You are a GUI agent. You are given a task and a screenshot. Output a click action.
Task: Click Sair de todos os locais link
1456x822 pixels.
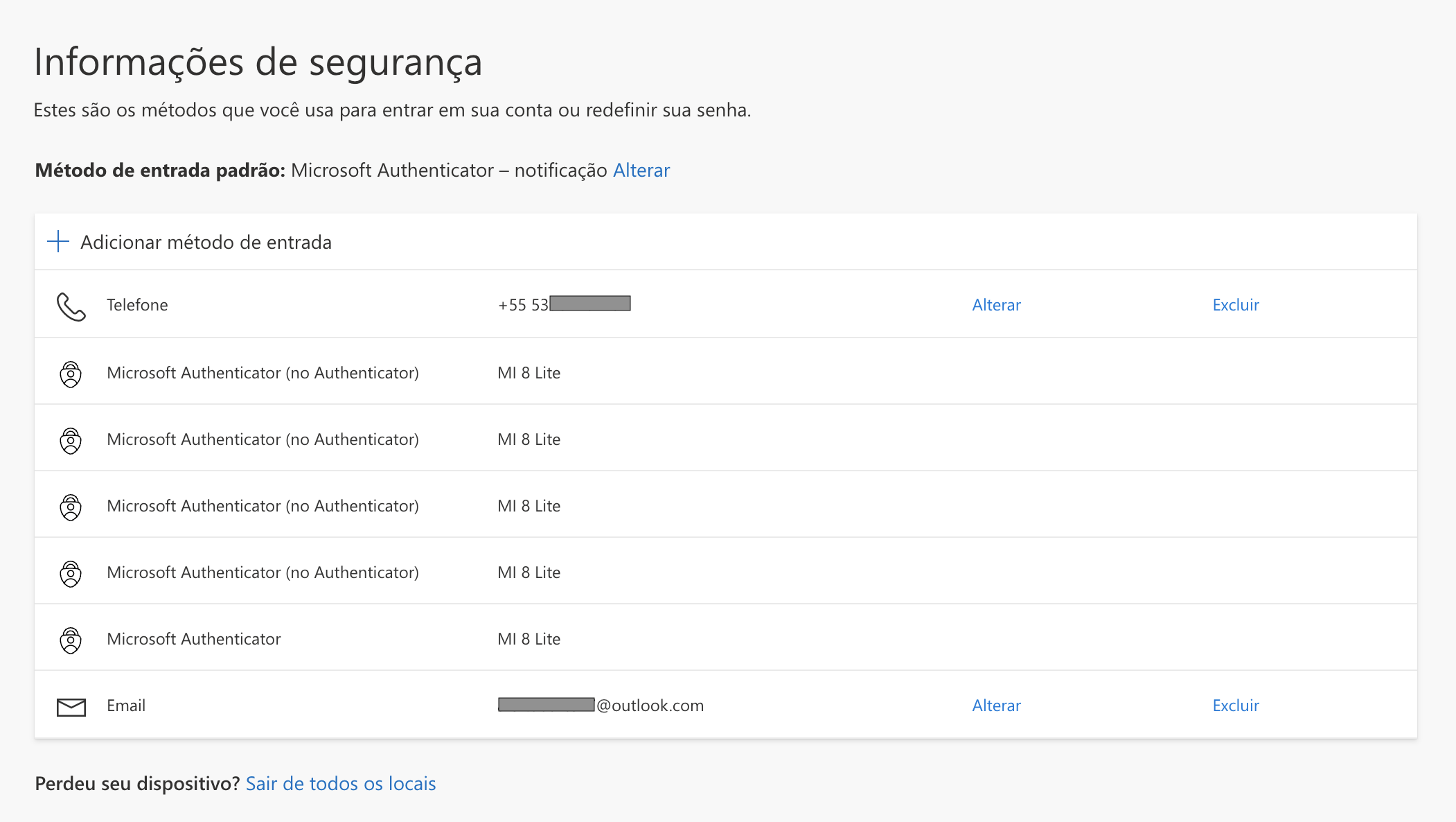click(341, 784)
